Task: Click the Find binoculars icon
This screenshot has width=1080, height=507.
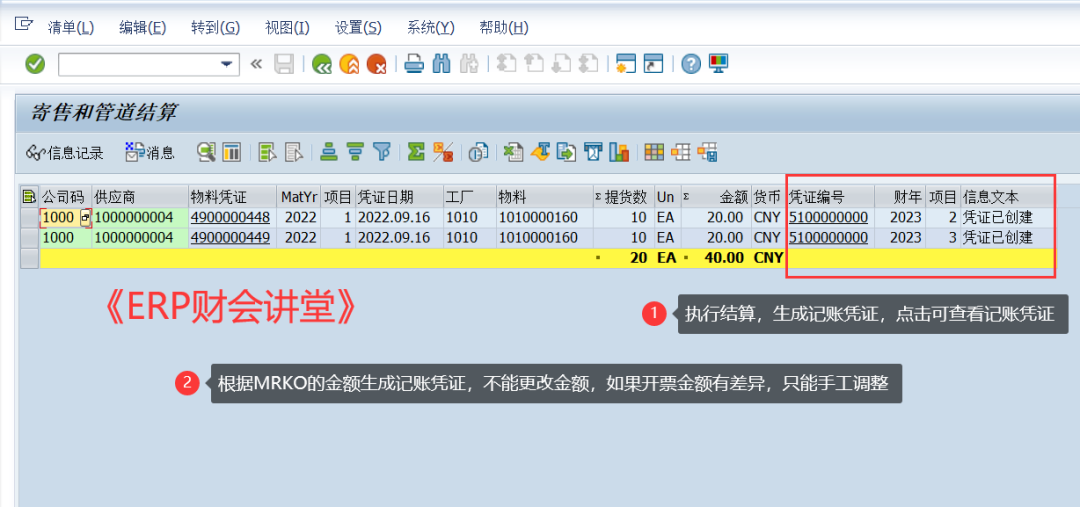Action: point(441,64)
